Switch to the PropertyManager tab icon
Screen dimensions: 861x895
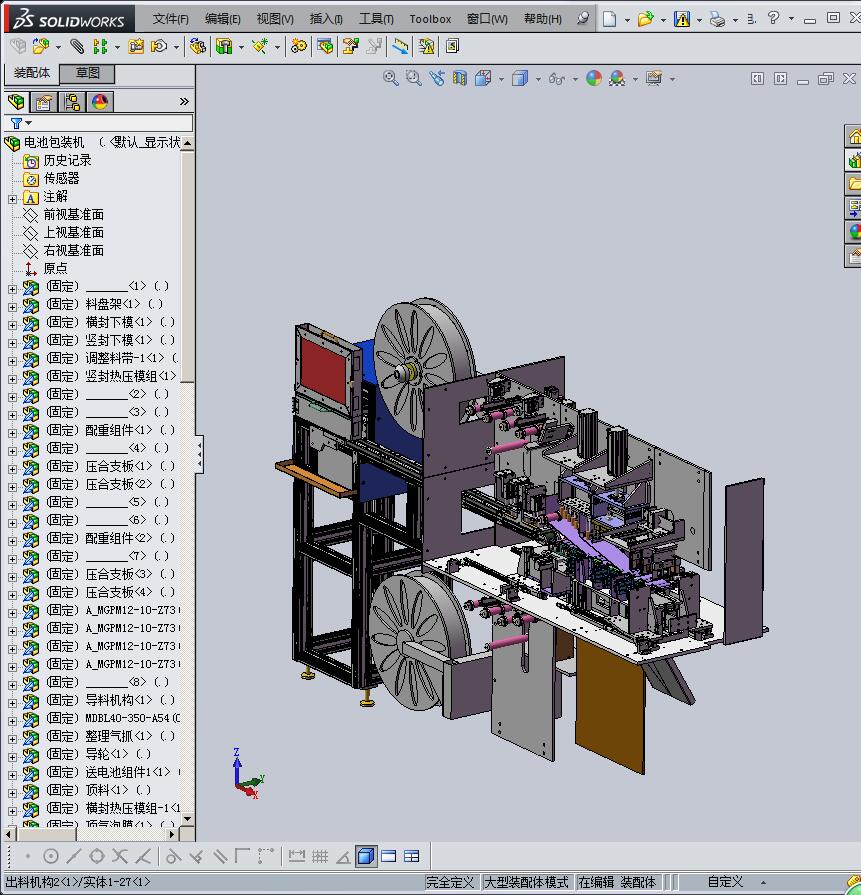pyautogui.click(x=44, y=102)
